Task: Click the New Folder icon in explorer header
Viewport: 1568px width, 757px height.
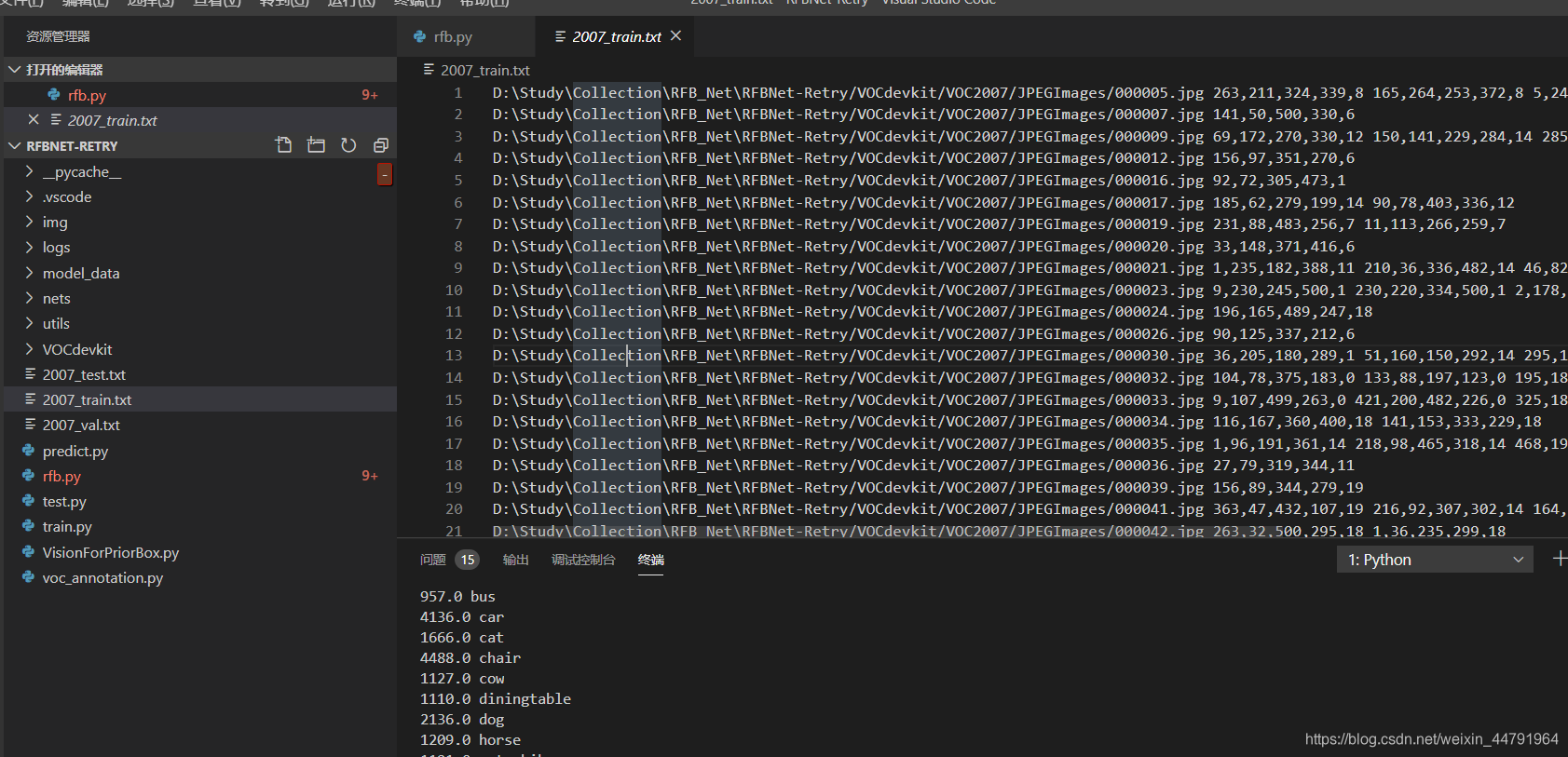Action: [x=316, y=145]
